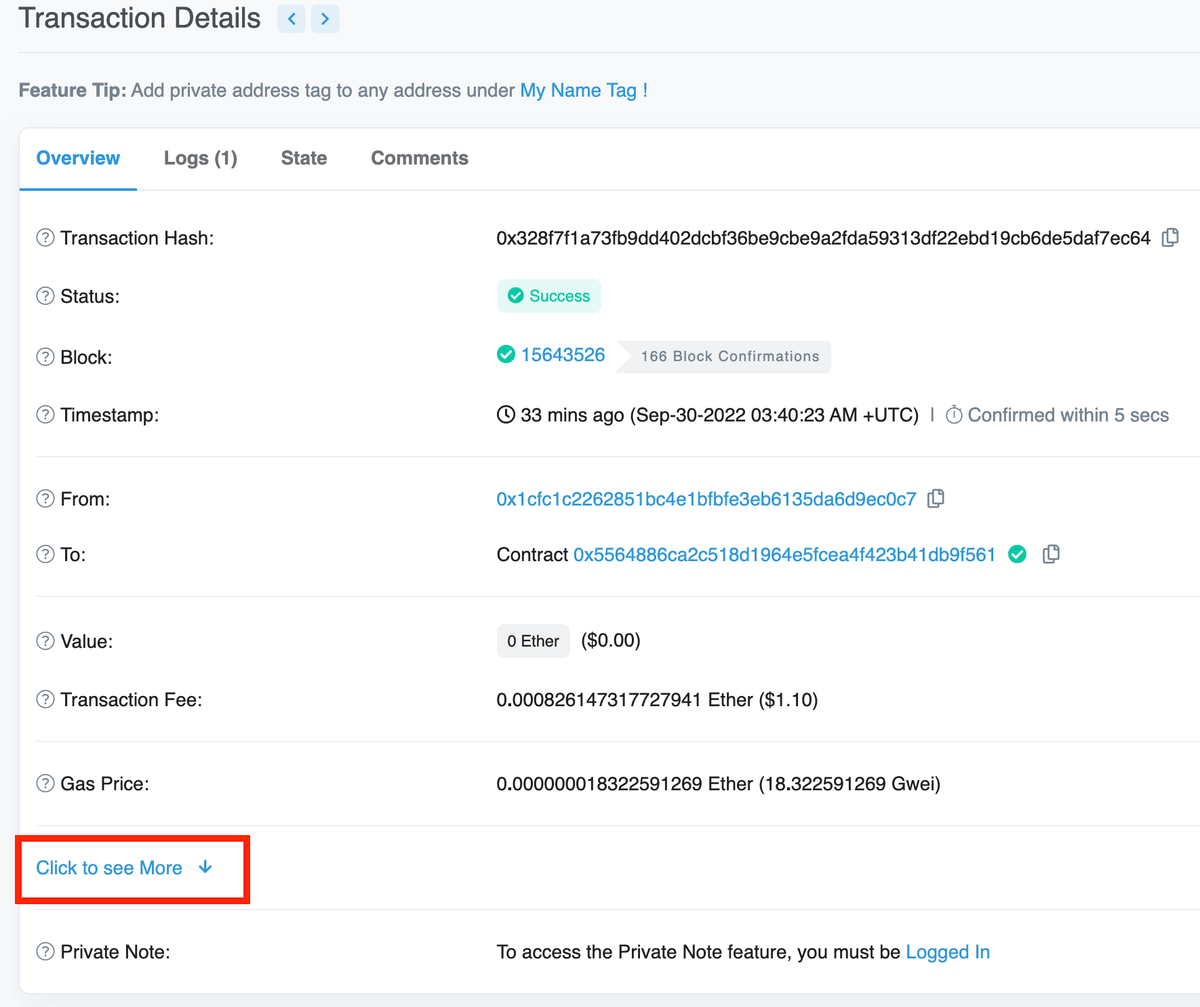Click the Logged In link
This screenshot has height=1007, width=1200.
click(x=947, y=952)
